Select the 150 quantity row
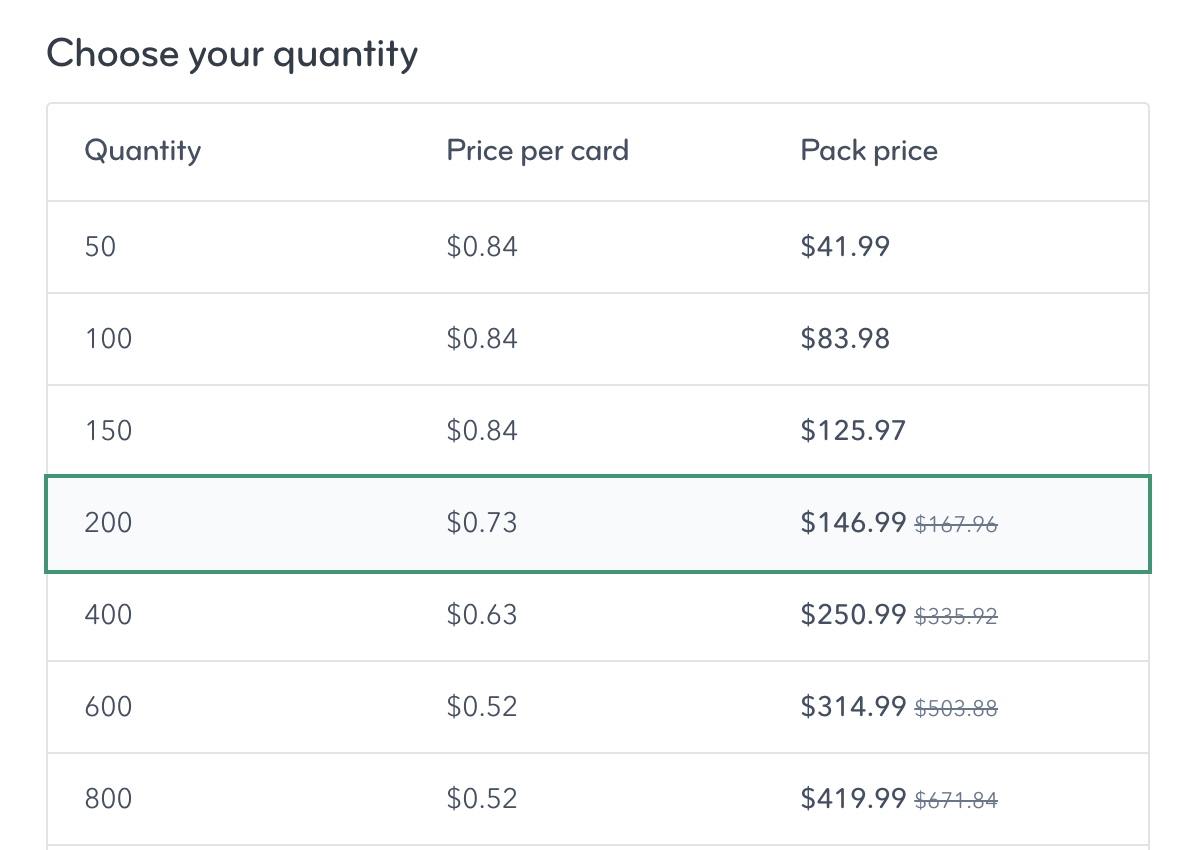Viewport: 1194px width, 850px height. 108,431
